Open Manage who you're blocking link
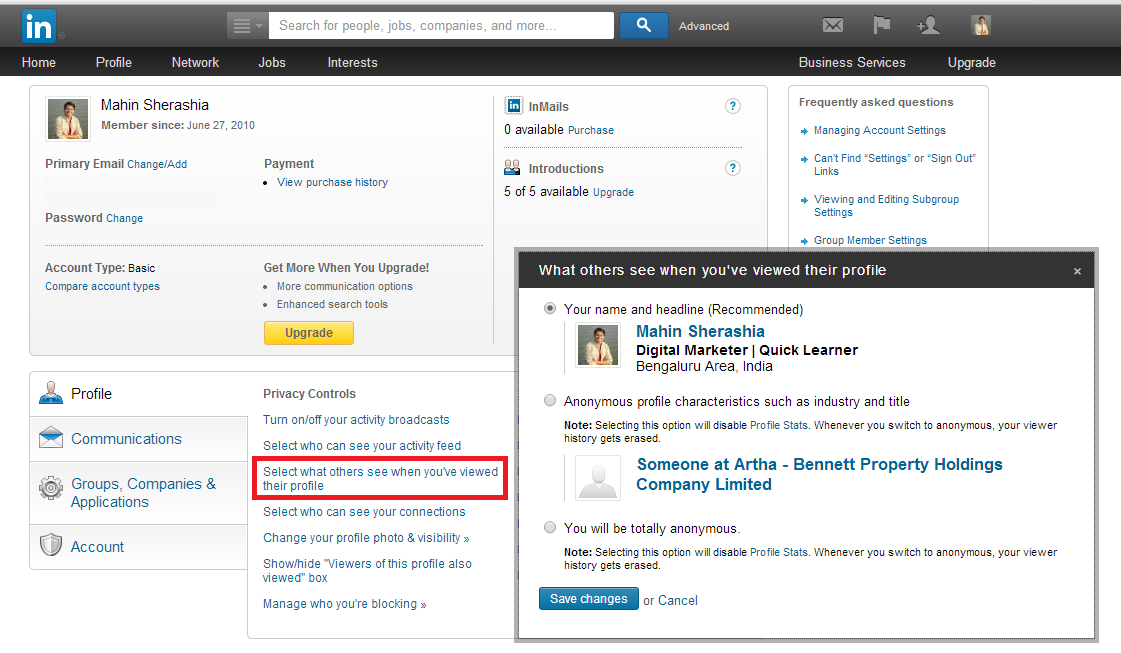Viewport: 1121px width, 653px height. (x=345, y=604)
